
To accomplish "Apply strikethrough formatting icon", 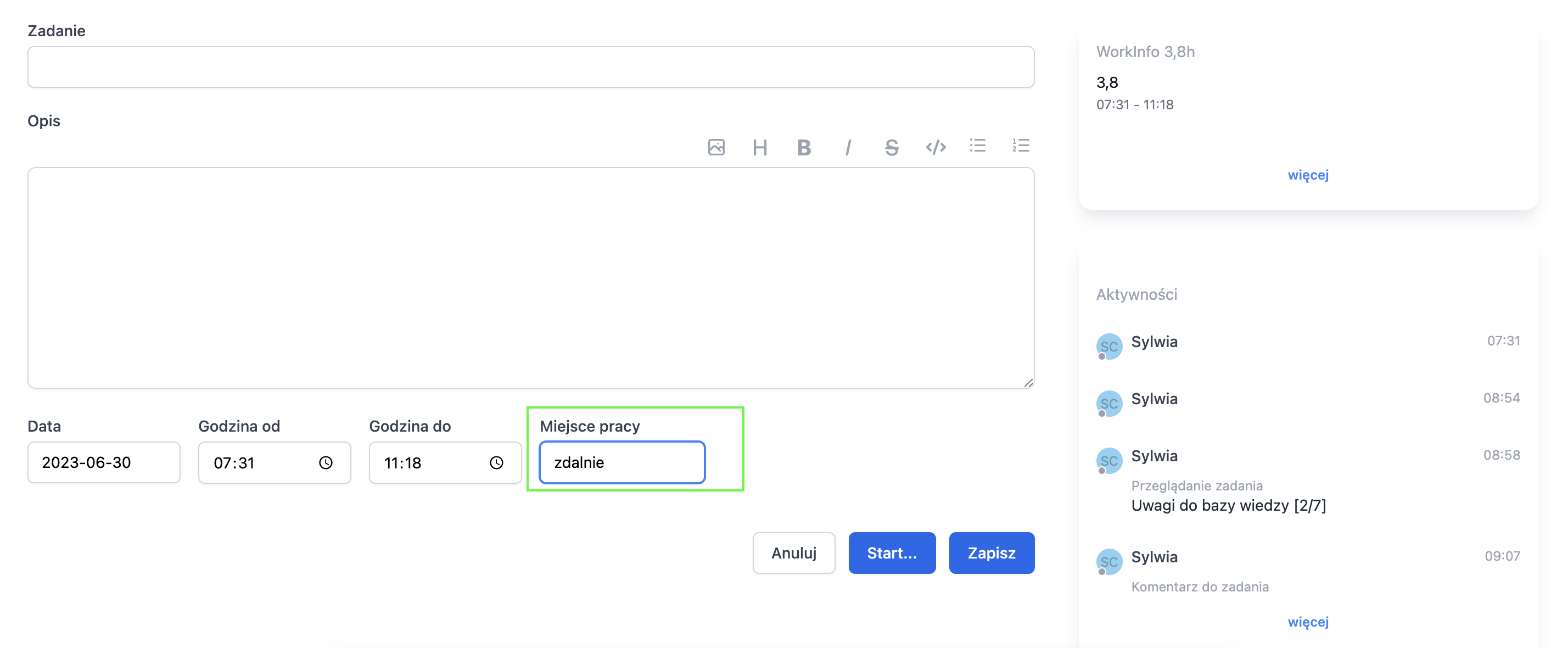I will [891, 147].
